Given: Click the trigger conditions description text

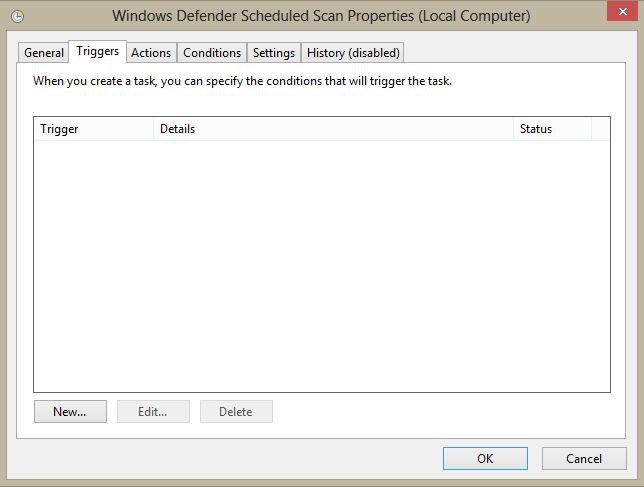Looking at the screenshot, I should (243, 80).
